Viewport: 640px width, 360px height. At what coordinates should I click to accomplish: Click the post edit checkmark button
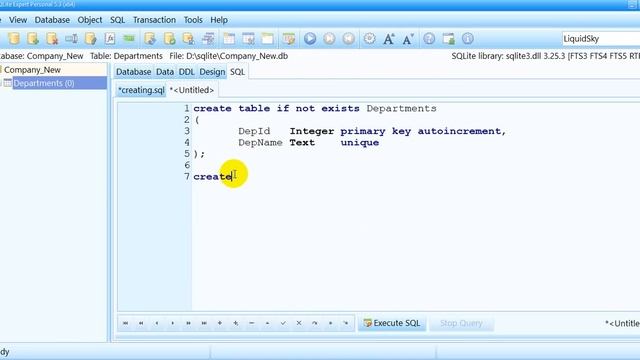click(283, 323)
